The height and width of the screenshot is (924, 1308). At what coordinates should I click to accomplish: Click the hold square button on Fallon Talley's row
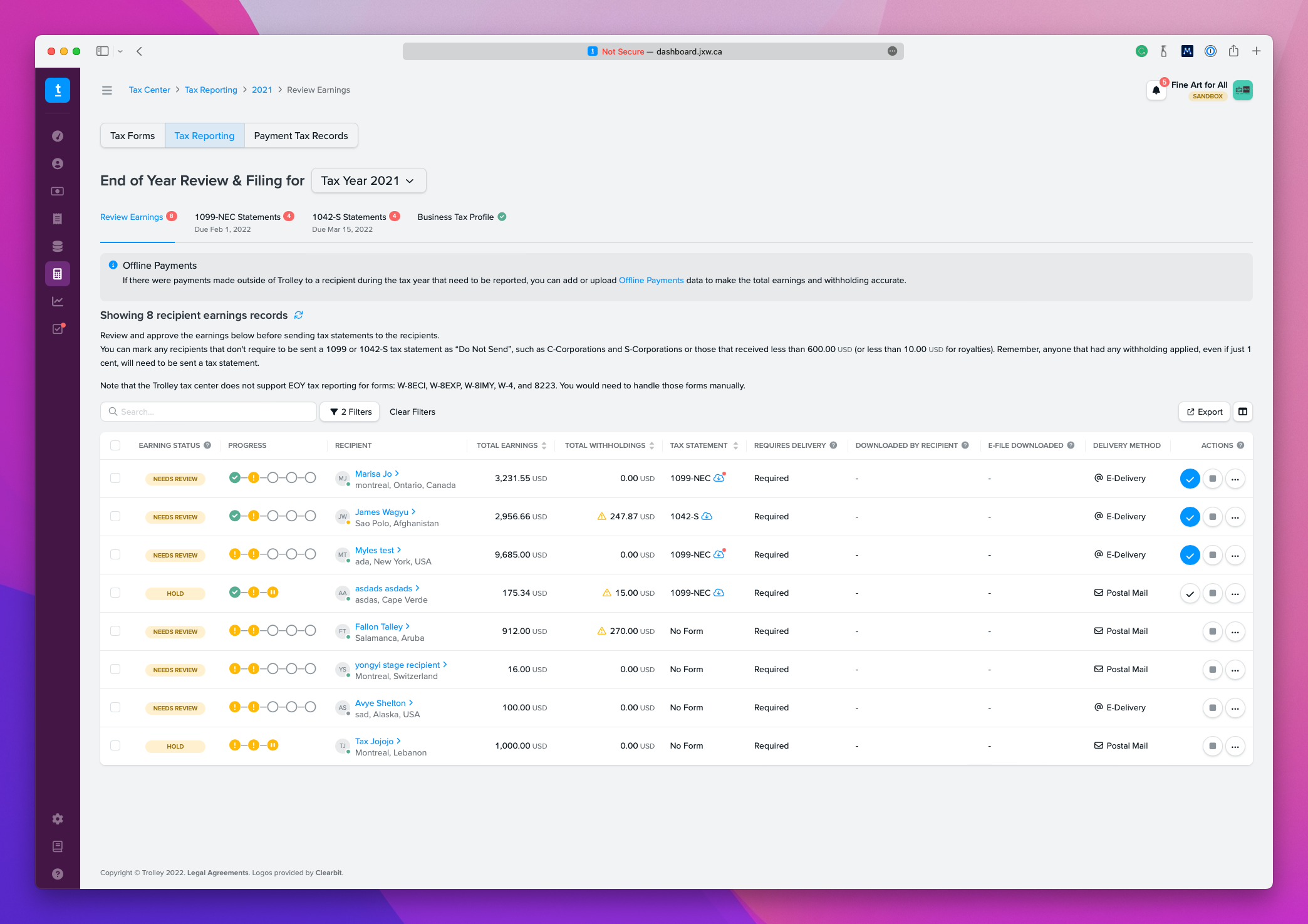pyautogui.click(x=1212, y=631)
